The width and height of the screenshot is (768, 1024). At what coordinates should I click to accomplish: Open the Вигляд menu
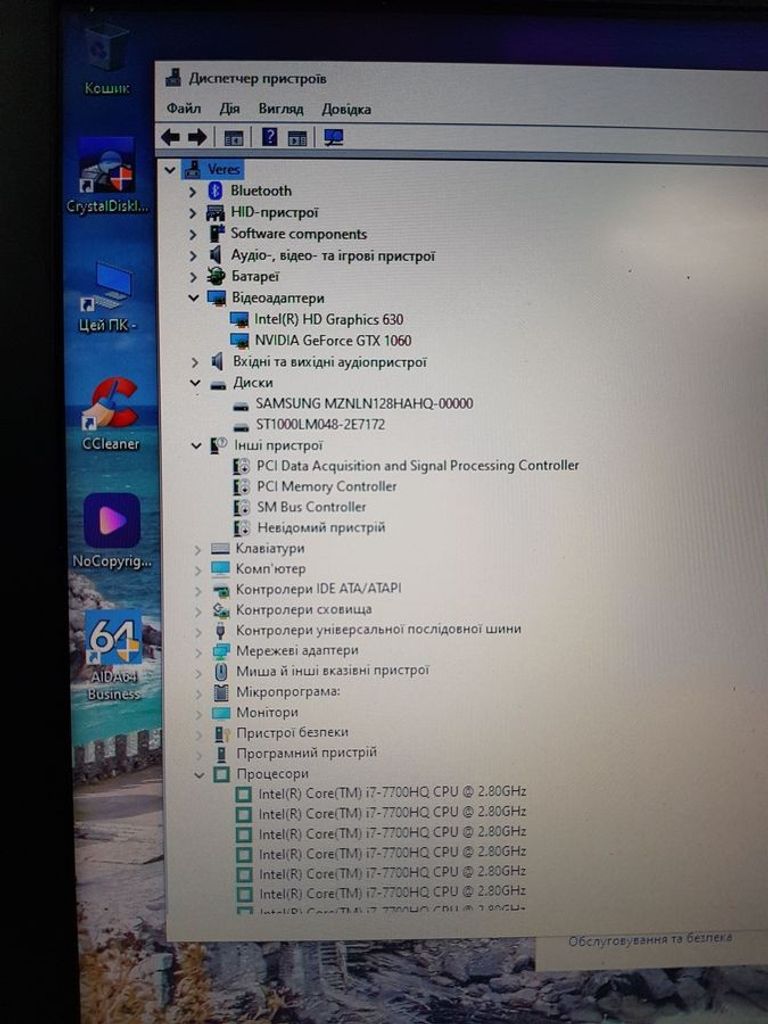(281, 108)
